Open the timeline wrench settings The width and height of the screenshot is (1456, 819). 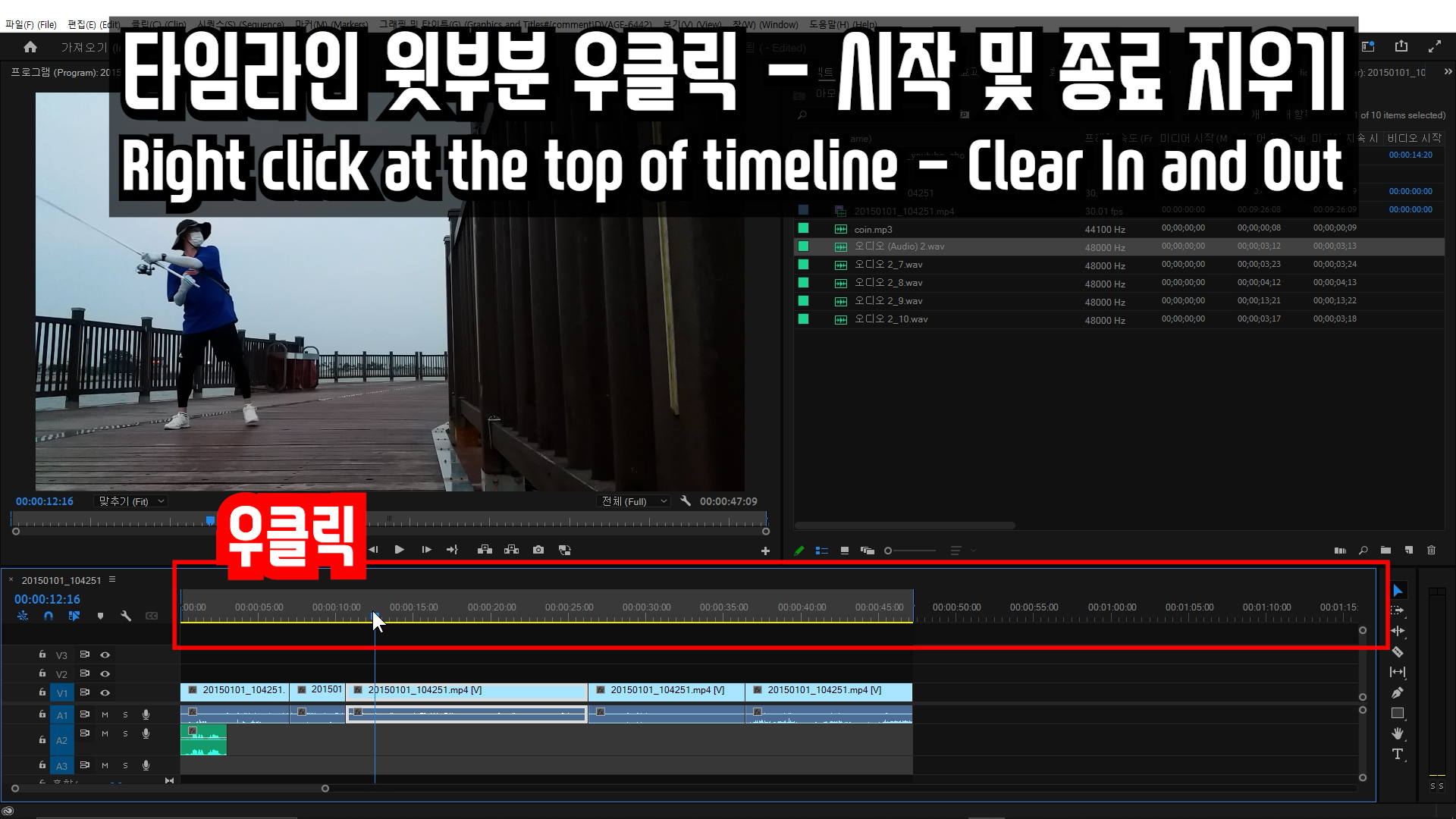click(x=126, y=616)
